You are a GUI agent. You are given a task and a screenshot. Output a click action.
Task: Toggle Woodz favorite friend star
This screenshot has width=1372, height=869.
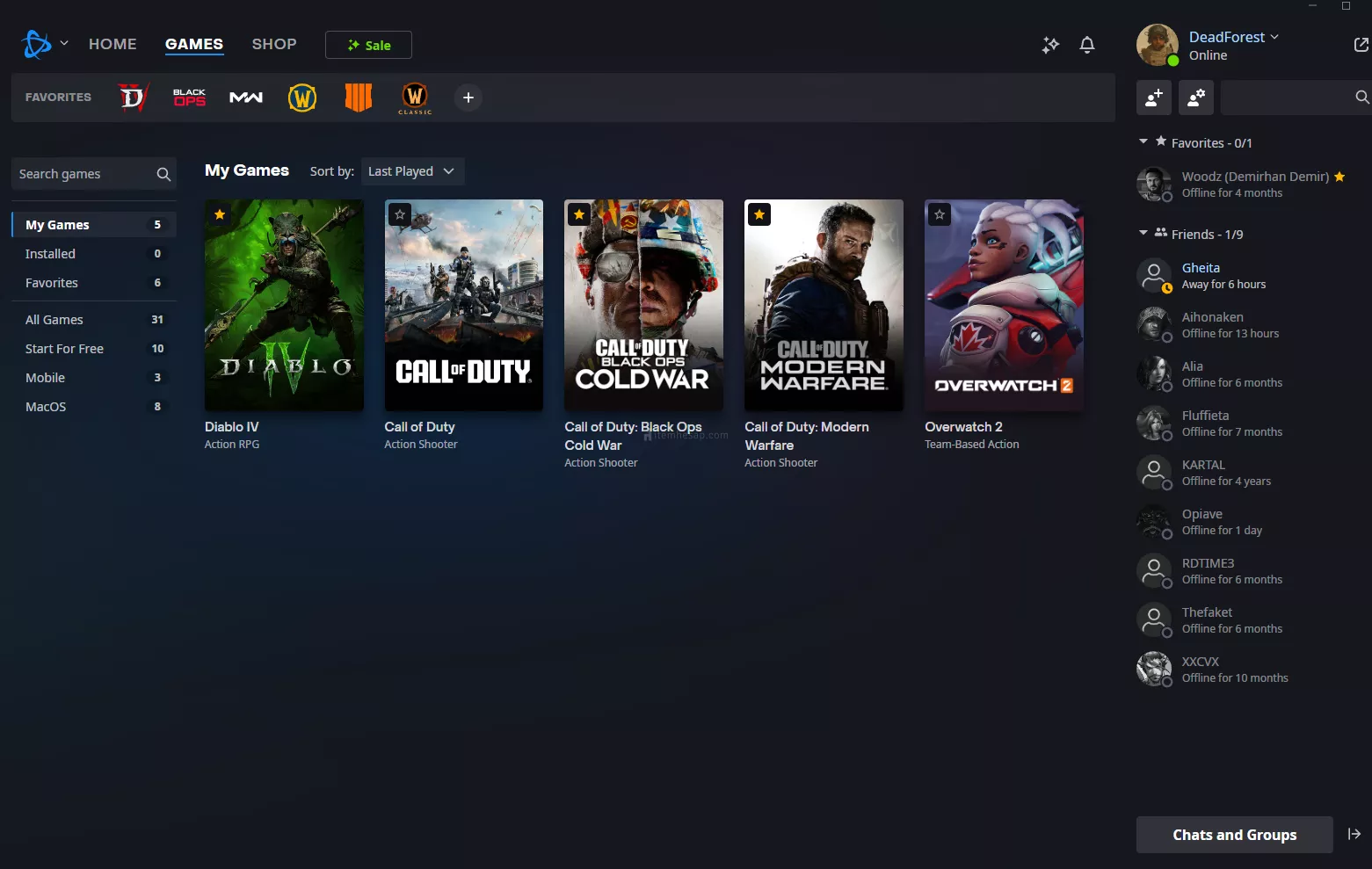click(x=1339, y=177)
